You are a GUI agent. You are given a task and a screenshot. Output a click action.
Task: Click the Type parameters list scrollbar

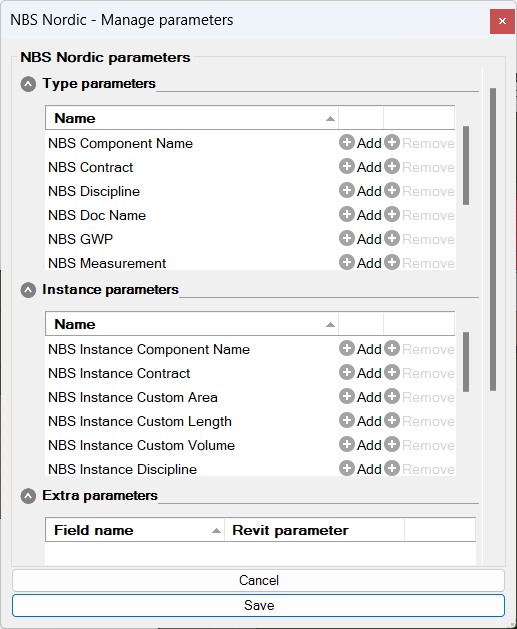[x=466, y=165]
